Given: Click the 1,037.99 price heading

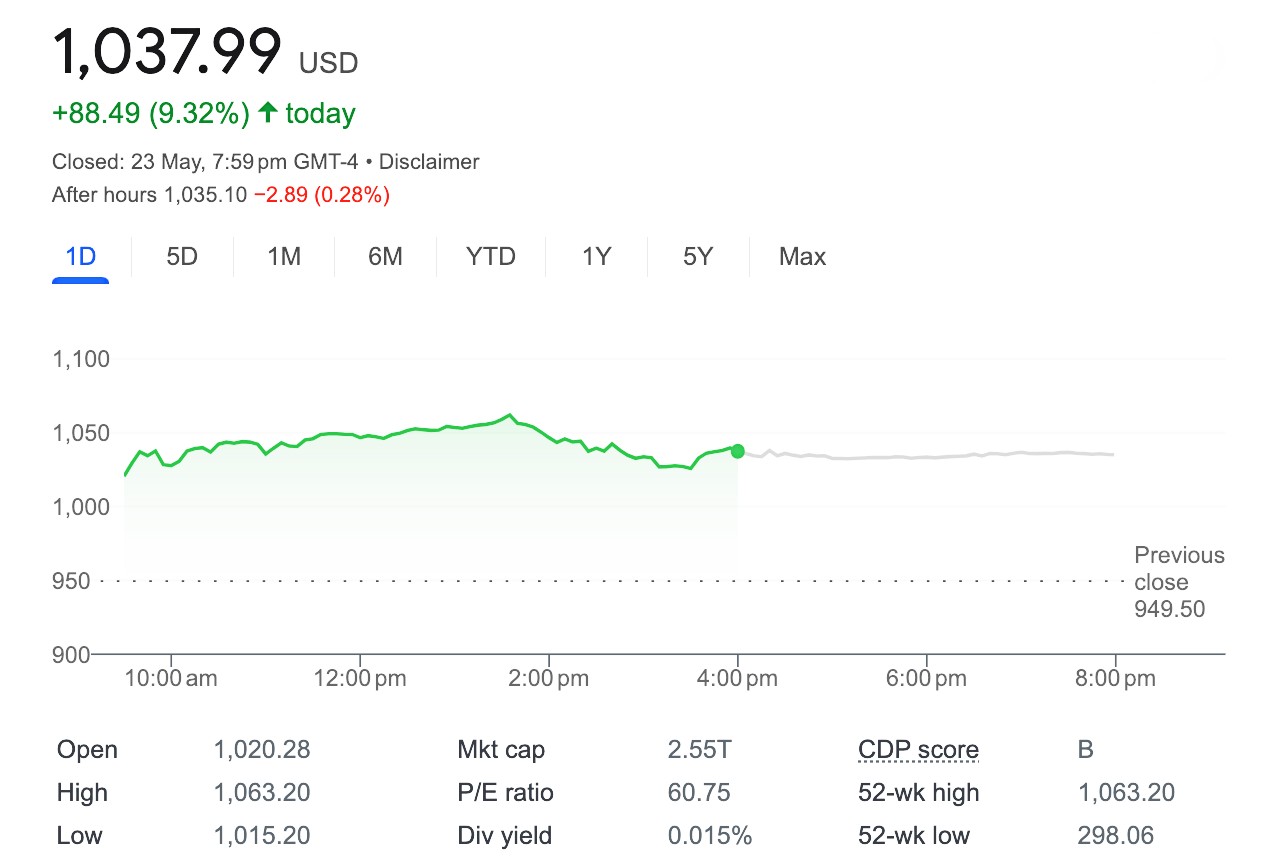Looking at the screenshot, I should click(167, 52).
